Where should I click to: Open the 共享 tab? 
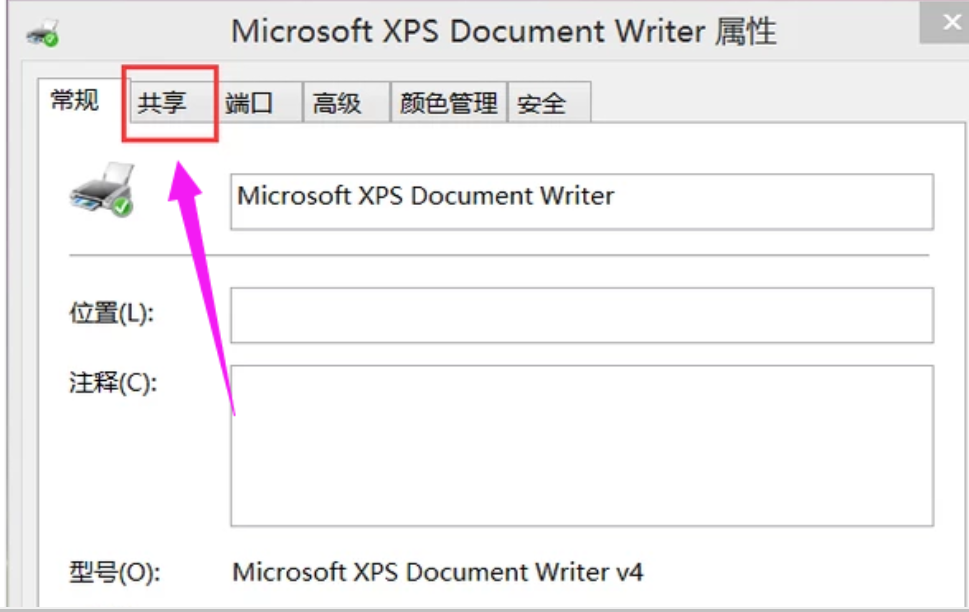point(162,103)
